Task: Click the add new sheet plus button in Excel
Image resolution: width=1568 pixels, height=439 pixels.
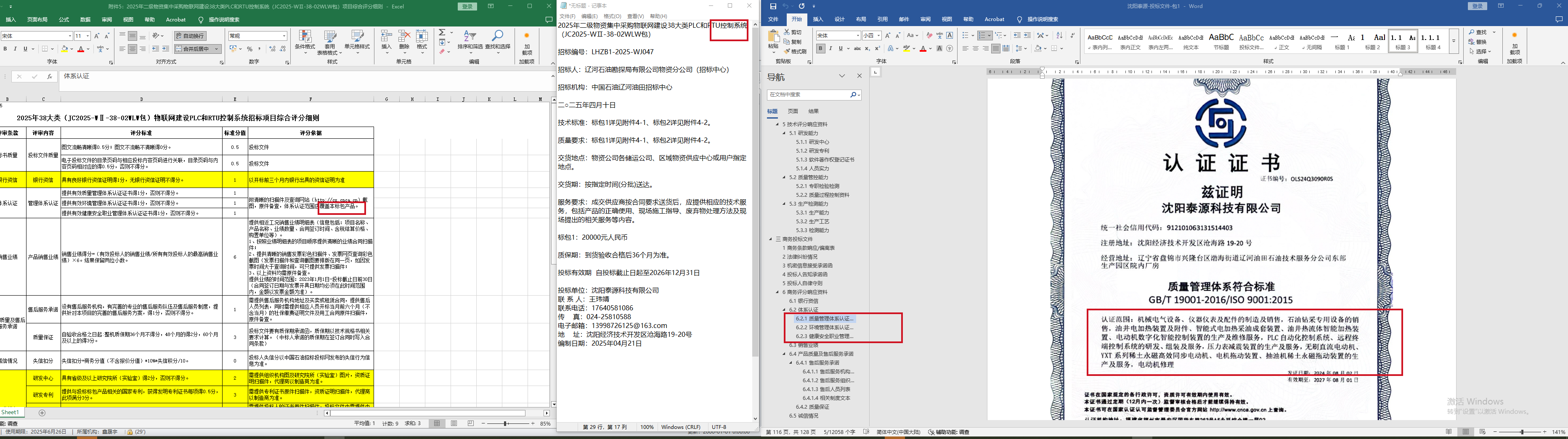Action: (x=42, y=413)
